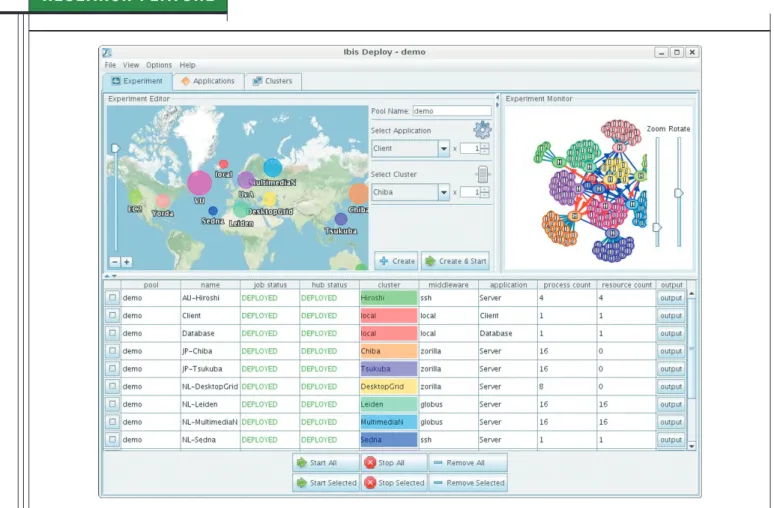Open the Select Cluster dropdown showing Chiba
Screen dimensions: 774x508
[410, 192]
